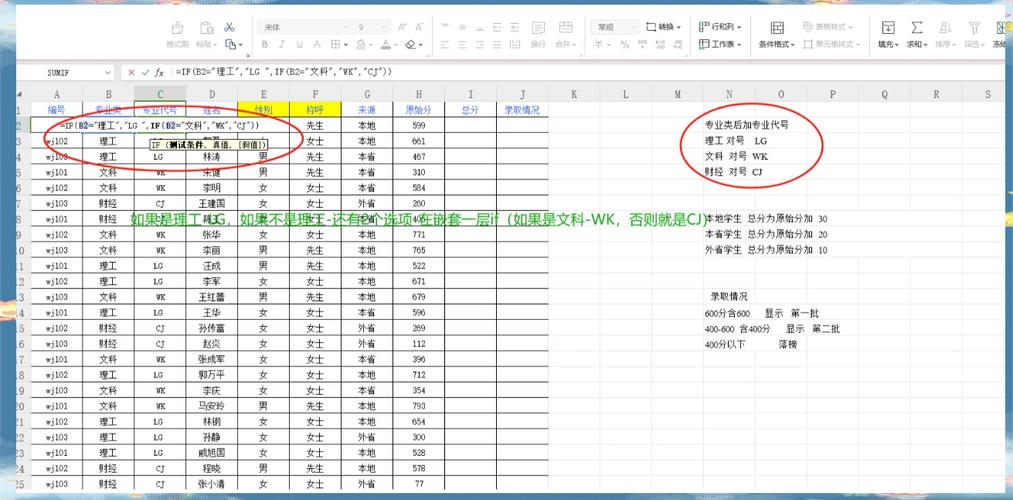Click the decrease decimal places icon
This screenshot has width=1013, height=500.
tap(679, 45)
